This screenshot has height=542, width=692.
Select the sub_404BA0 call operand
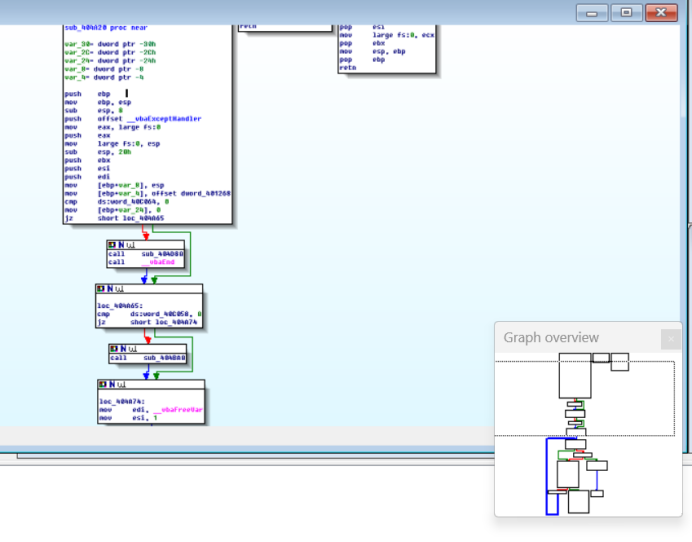(x=163, y=357)
